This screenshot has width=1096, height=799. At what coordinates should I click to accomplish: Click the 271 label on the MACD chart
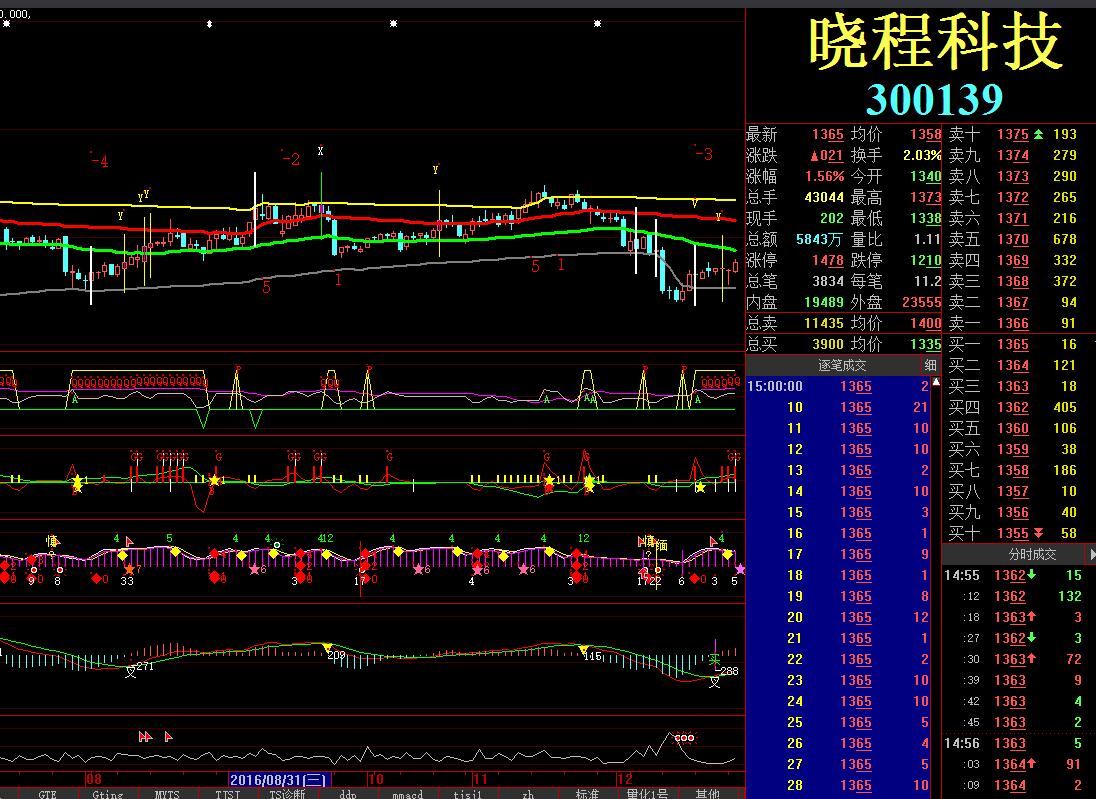145,666
